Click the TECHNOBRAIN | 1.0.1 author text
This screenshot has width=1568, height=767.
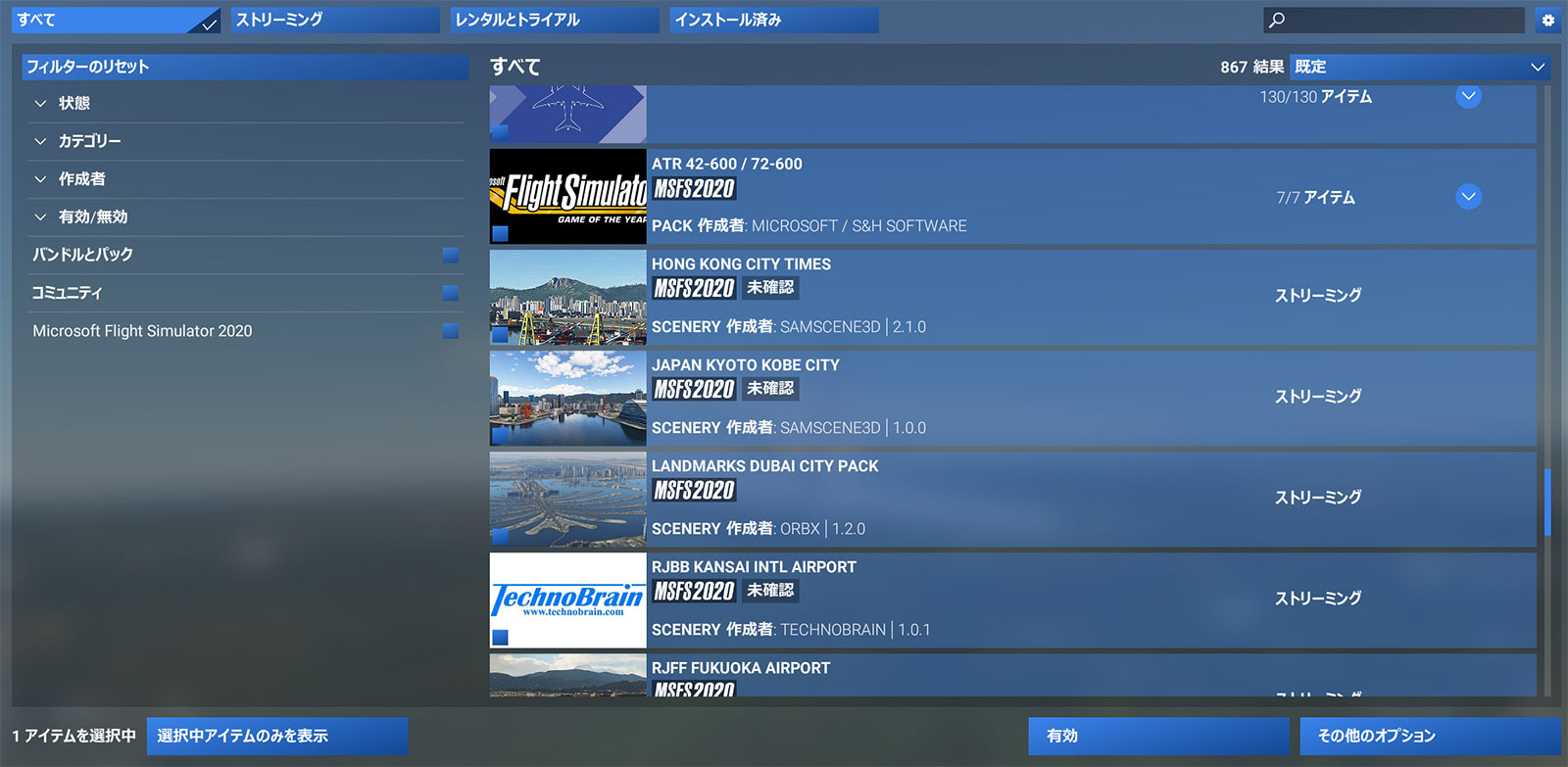pyautogui.click(x=856, y=629)
